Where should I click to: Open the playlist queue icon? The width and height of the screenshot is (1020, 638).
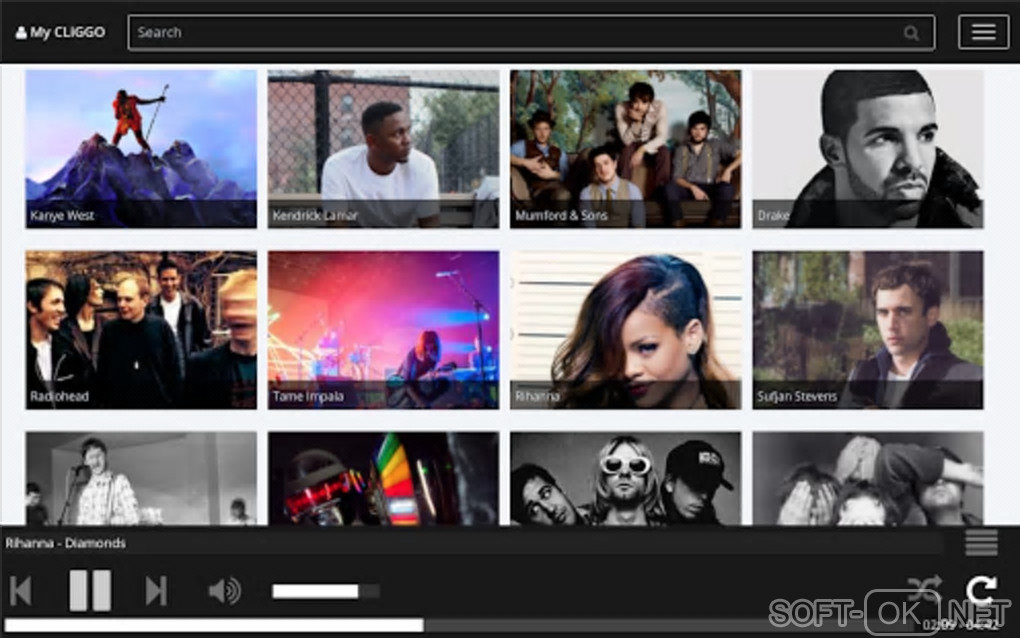982,542
